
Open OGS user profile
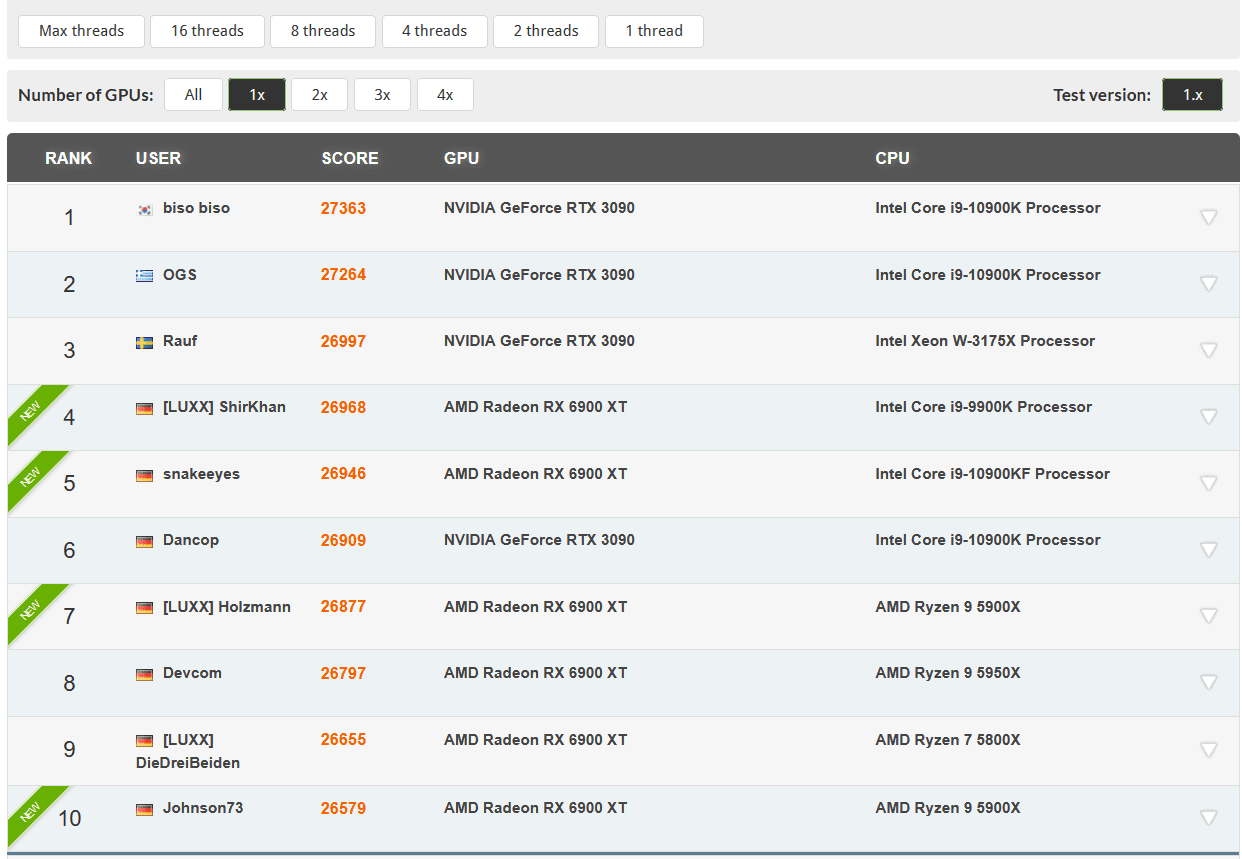click(x=180, y=275)
